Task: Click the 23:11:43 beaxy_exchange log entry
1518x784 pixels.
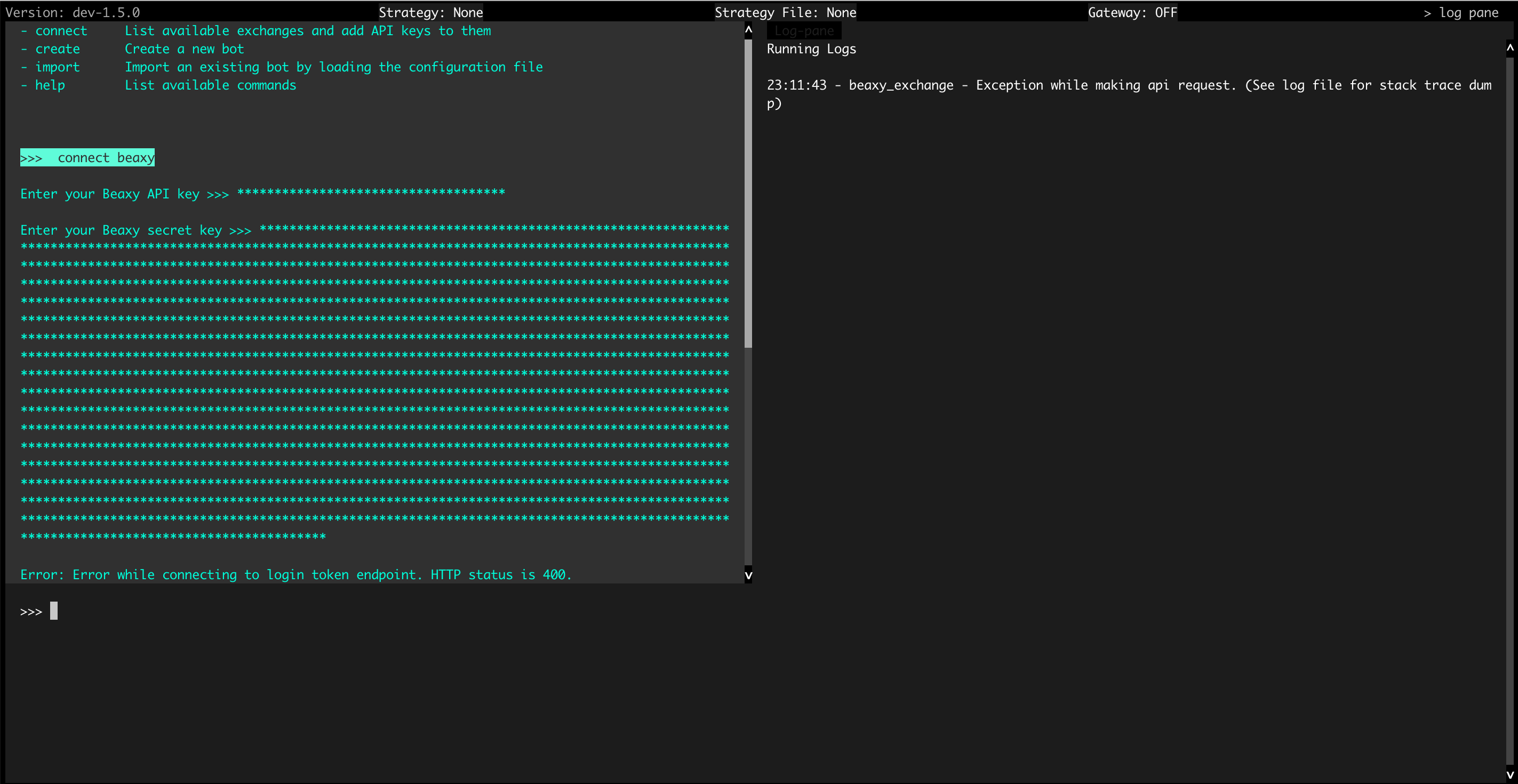Action: (x=1129, y=94)
